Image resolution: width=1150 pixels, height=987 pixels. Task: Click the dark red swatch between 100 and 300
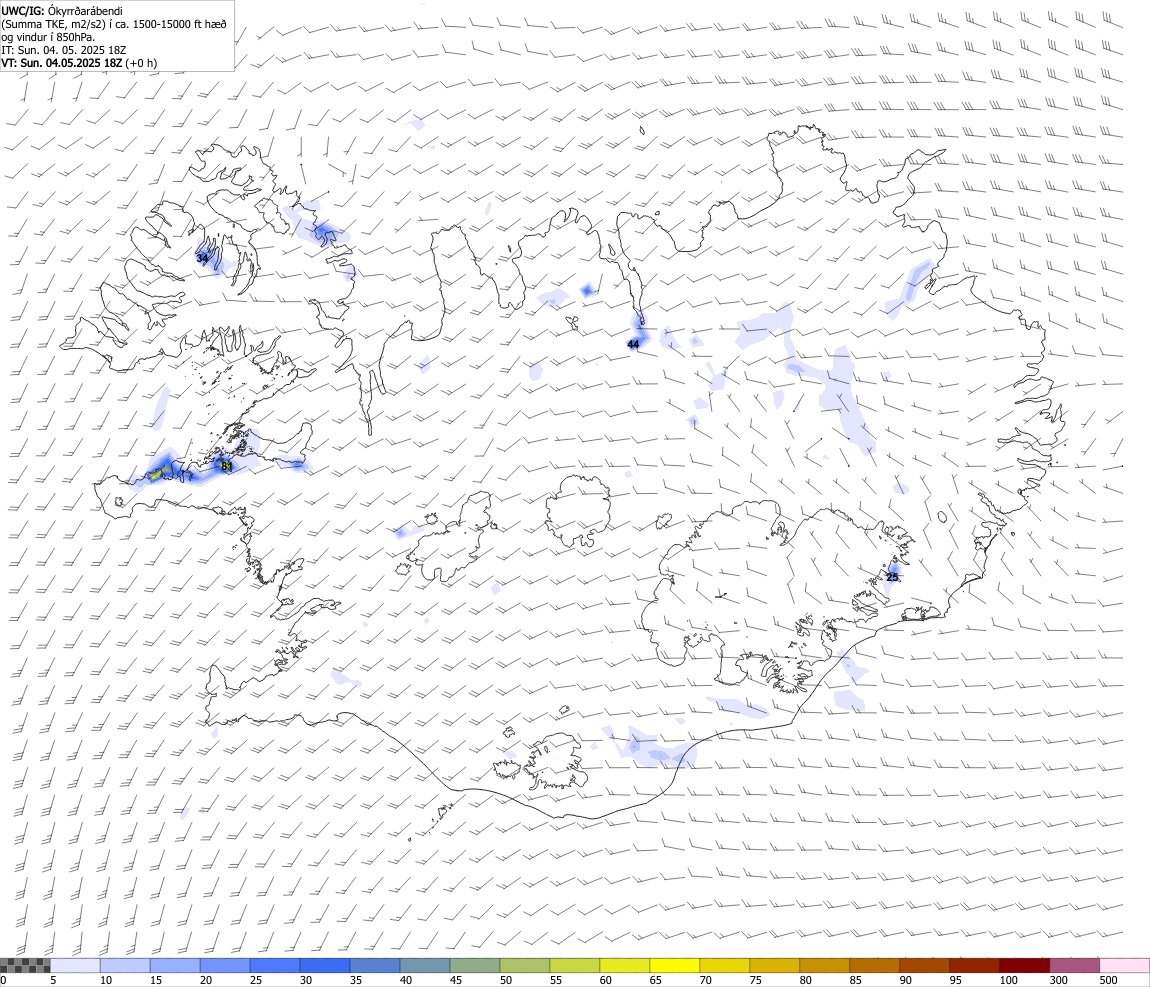pyautogui.click(x=1025, y=965)
